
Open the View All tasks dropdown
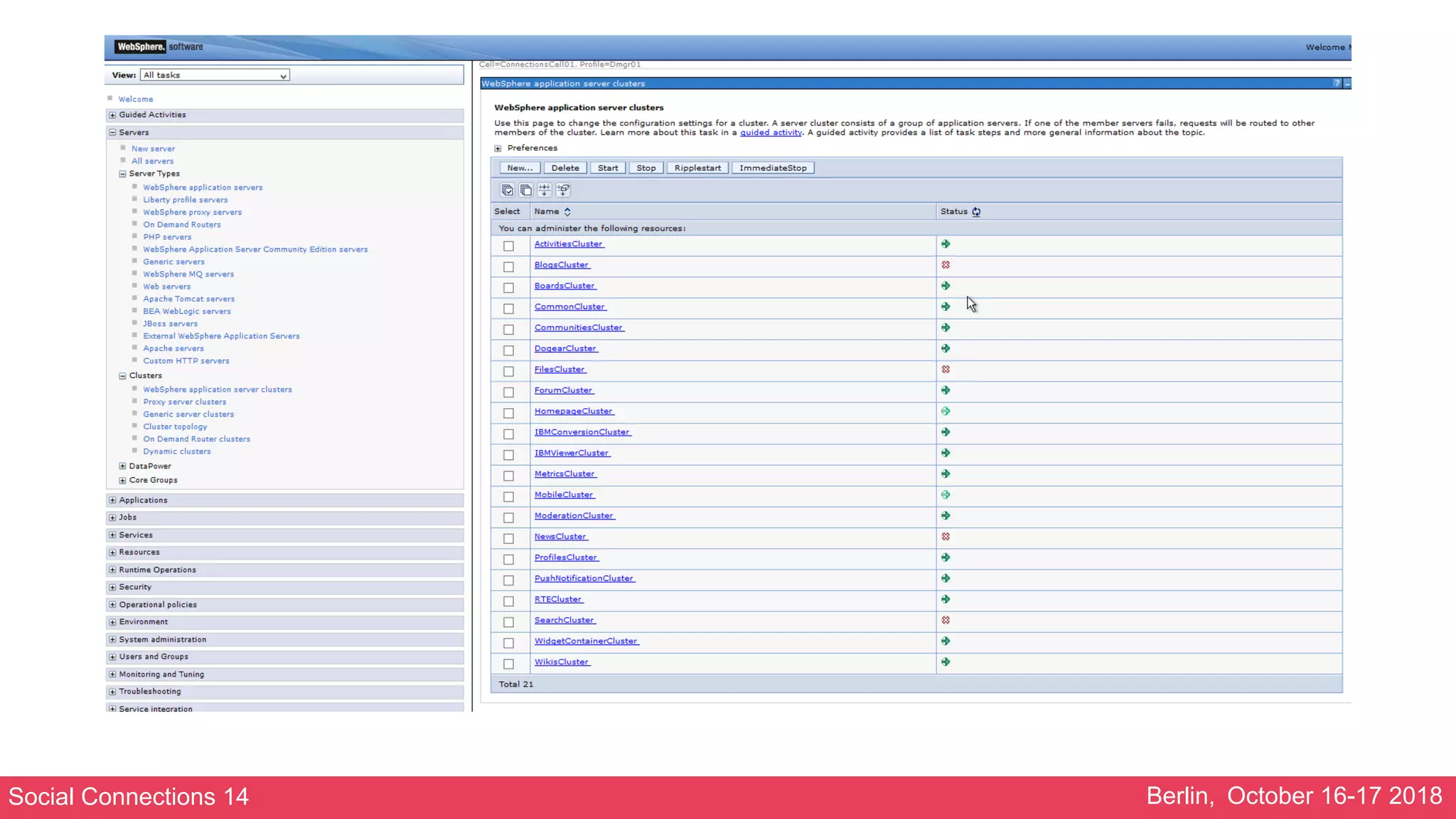215,75
